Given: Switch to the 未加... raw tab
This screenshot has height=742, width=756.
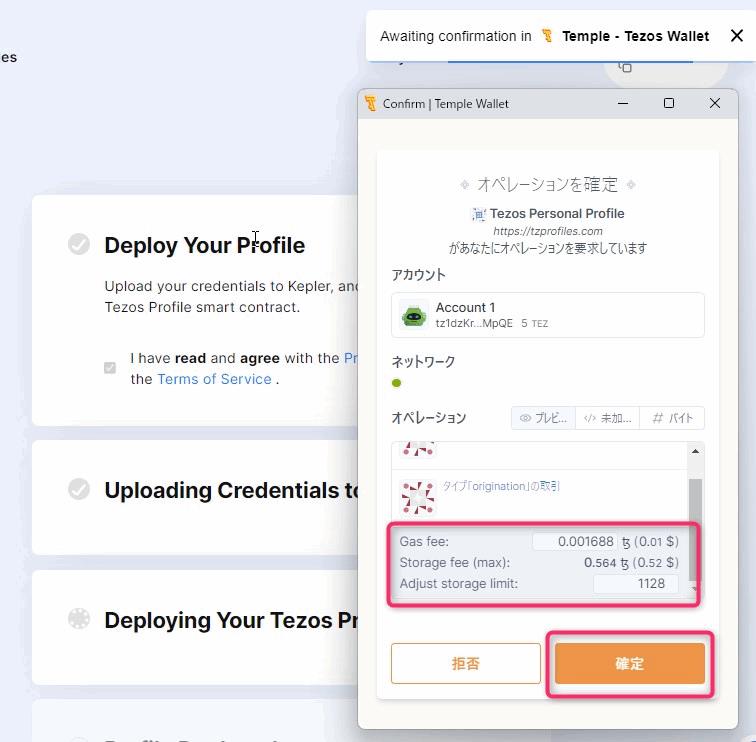Looking at the screenshot, I should tap(608, 418).
